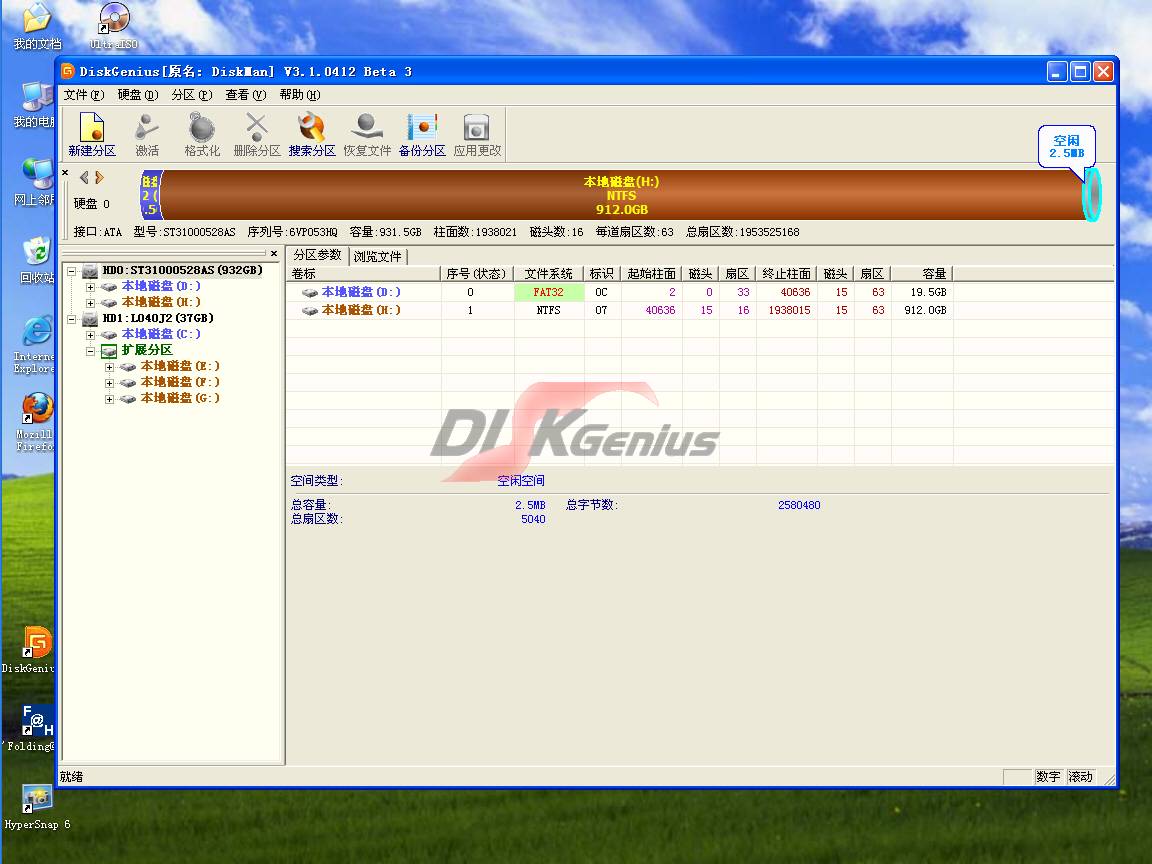Click the H: NTFS 912.0GB partition bar
1152x864 pixels.
point(622,195)
